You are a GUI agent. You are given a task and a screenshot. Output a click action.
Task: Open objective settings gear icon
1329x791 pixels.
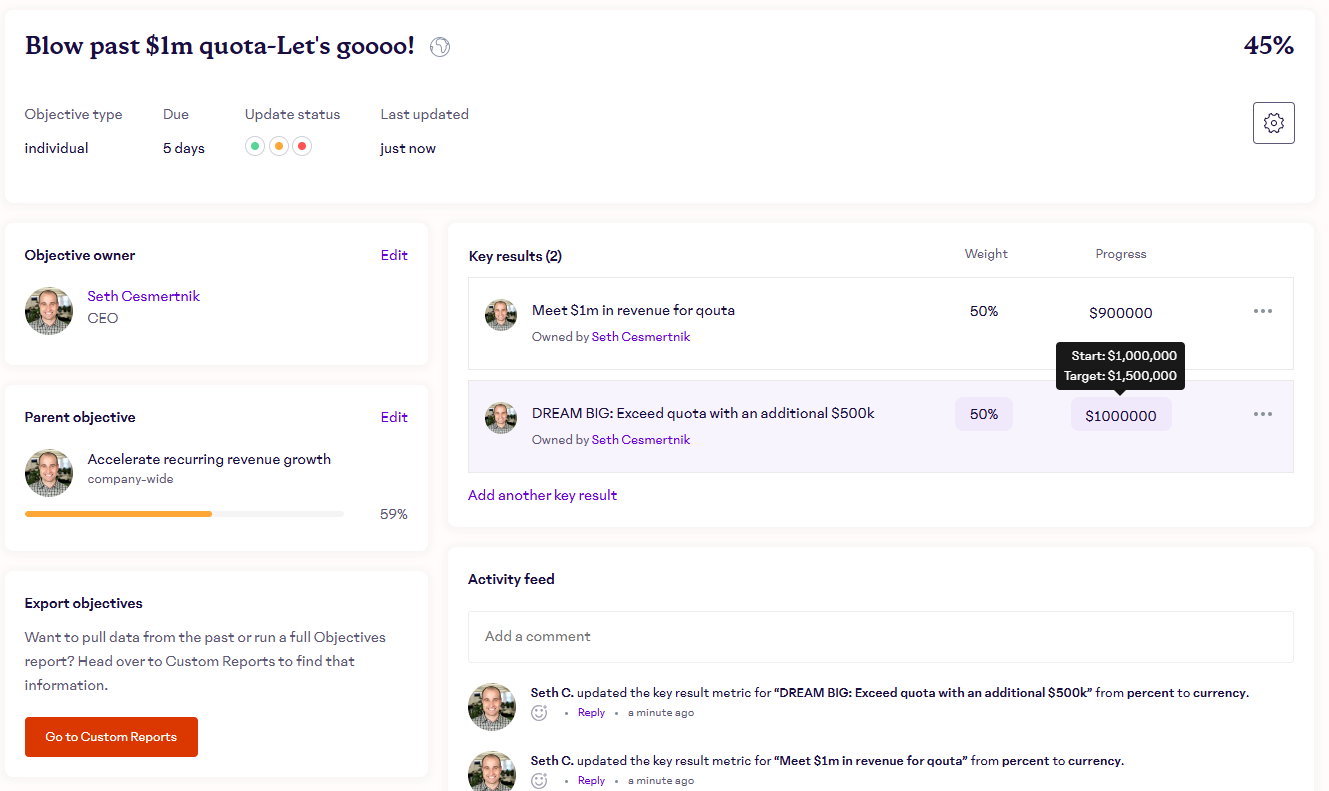[1273, 123]
